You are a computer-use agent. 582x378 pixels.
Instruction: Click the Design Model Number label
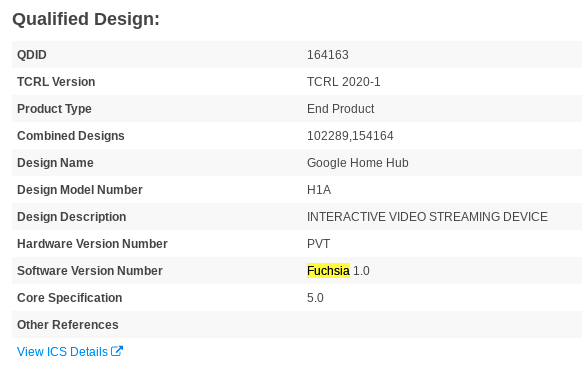(x=80, y=190)
